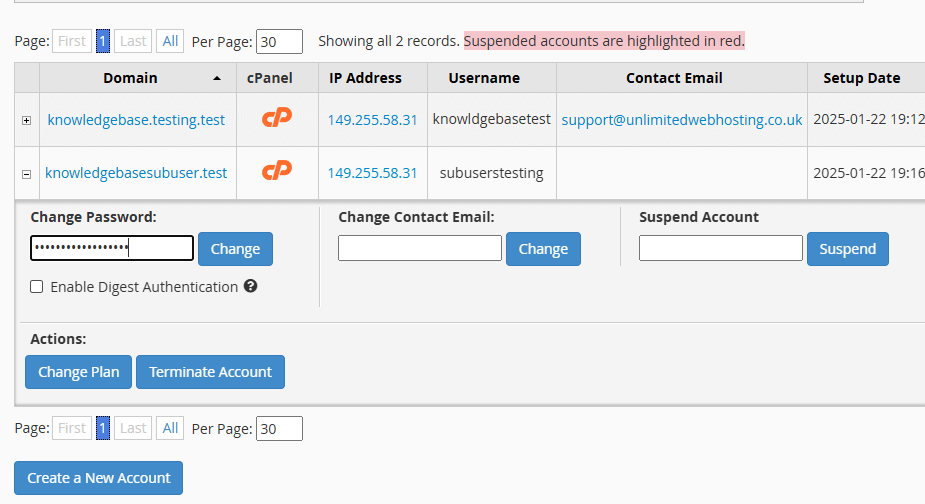Click username knowldgebasetest cell
The width and height of the screenshot is (925, 504).
491,119
